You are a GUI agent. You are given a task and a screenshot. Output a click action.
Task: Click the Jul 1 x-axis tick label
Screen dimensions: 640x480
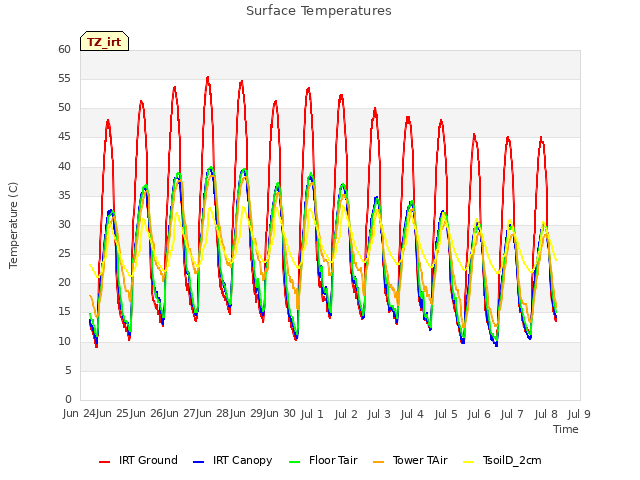(312, 414)
